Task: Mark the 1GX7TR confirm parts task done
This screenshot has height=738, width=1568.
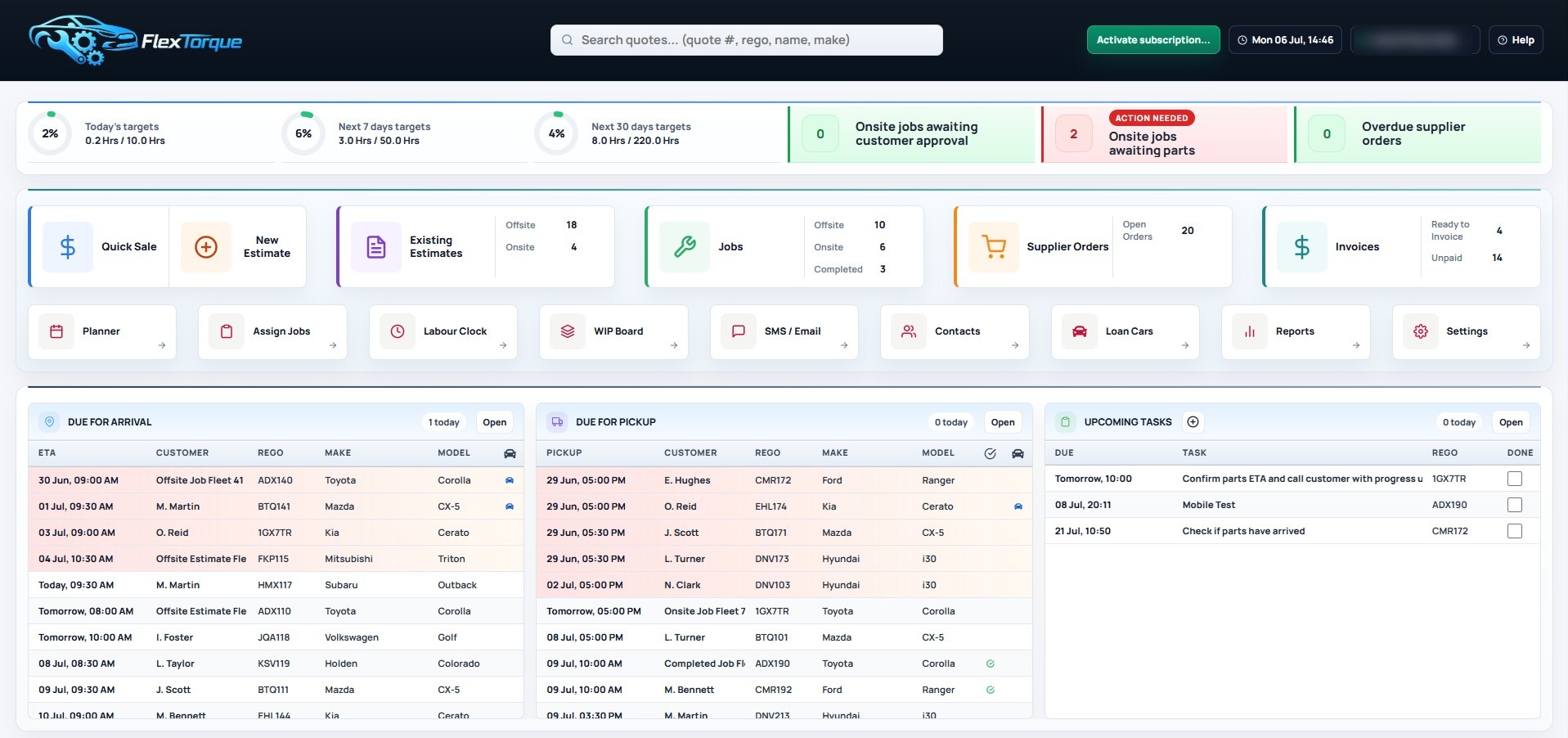Action: [x=1515, y=479]
